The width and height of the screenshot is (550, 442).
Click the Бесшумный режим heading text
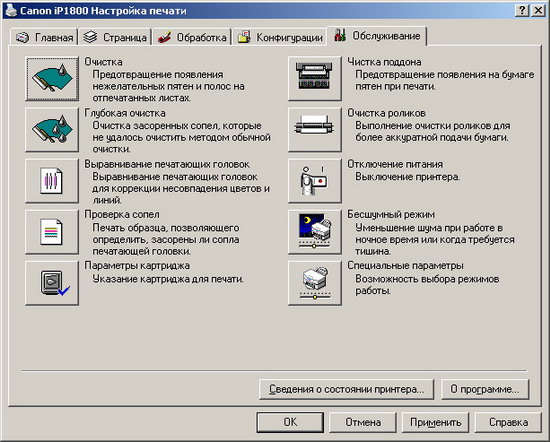[x=391, y=214]
